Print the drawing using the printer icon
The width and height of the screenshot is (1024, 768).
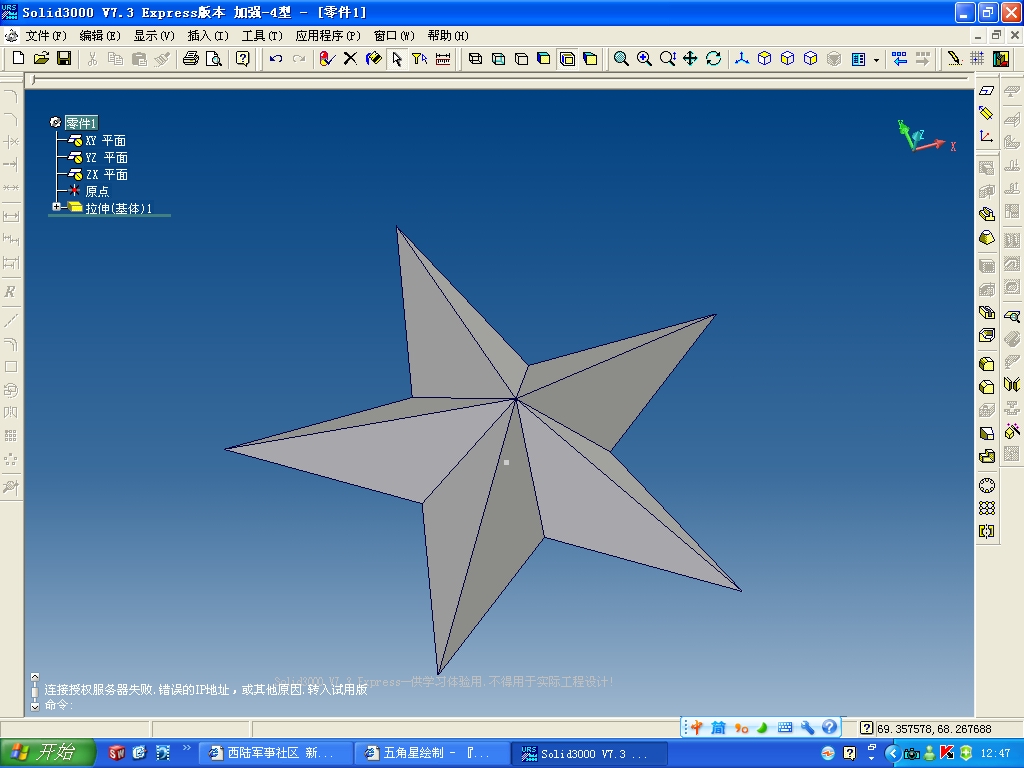(191, 59)
